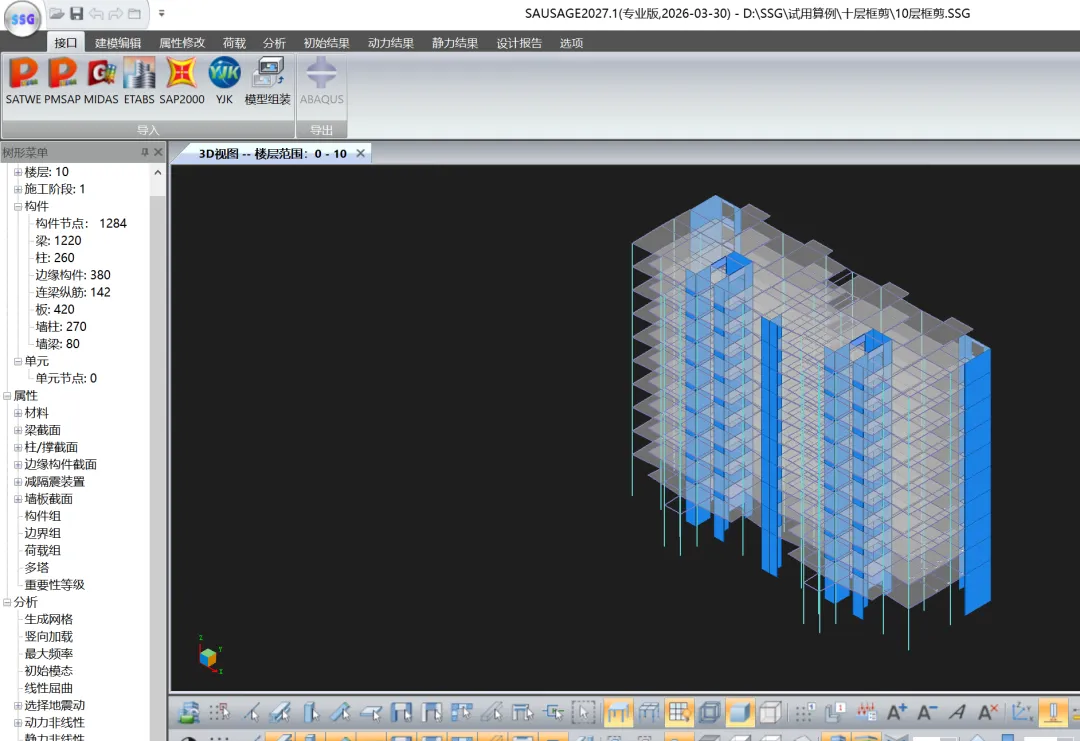This screenshot has width=1080, height=741.
Task: Select 生成网格 in the analysis tree
Action: coord(48,619)
